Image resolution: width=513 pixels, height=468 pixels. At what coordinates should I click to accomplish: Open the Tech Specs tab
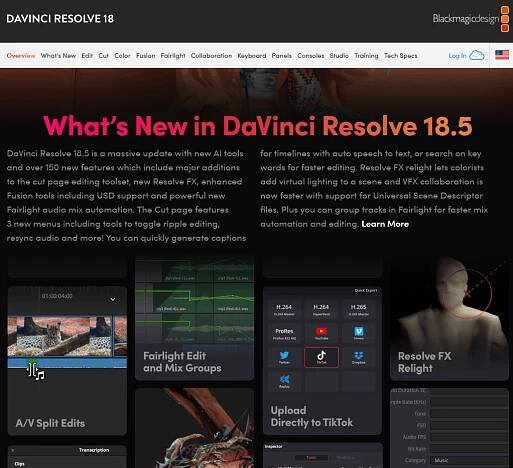coord(400,56)
